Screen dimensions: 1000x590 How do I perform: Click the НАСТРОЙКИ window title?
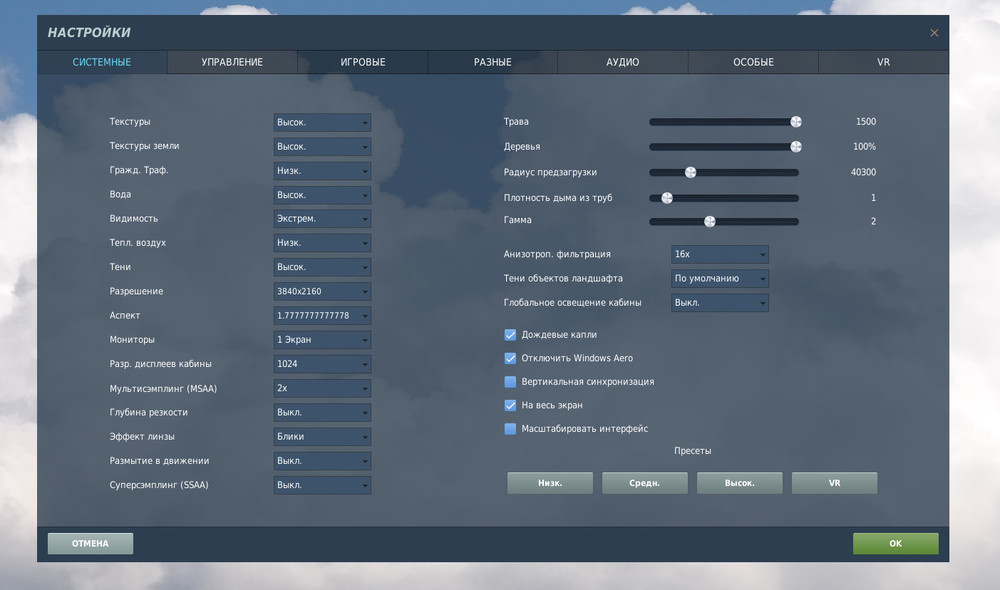[x=89, y=33]
